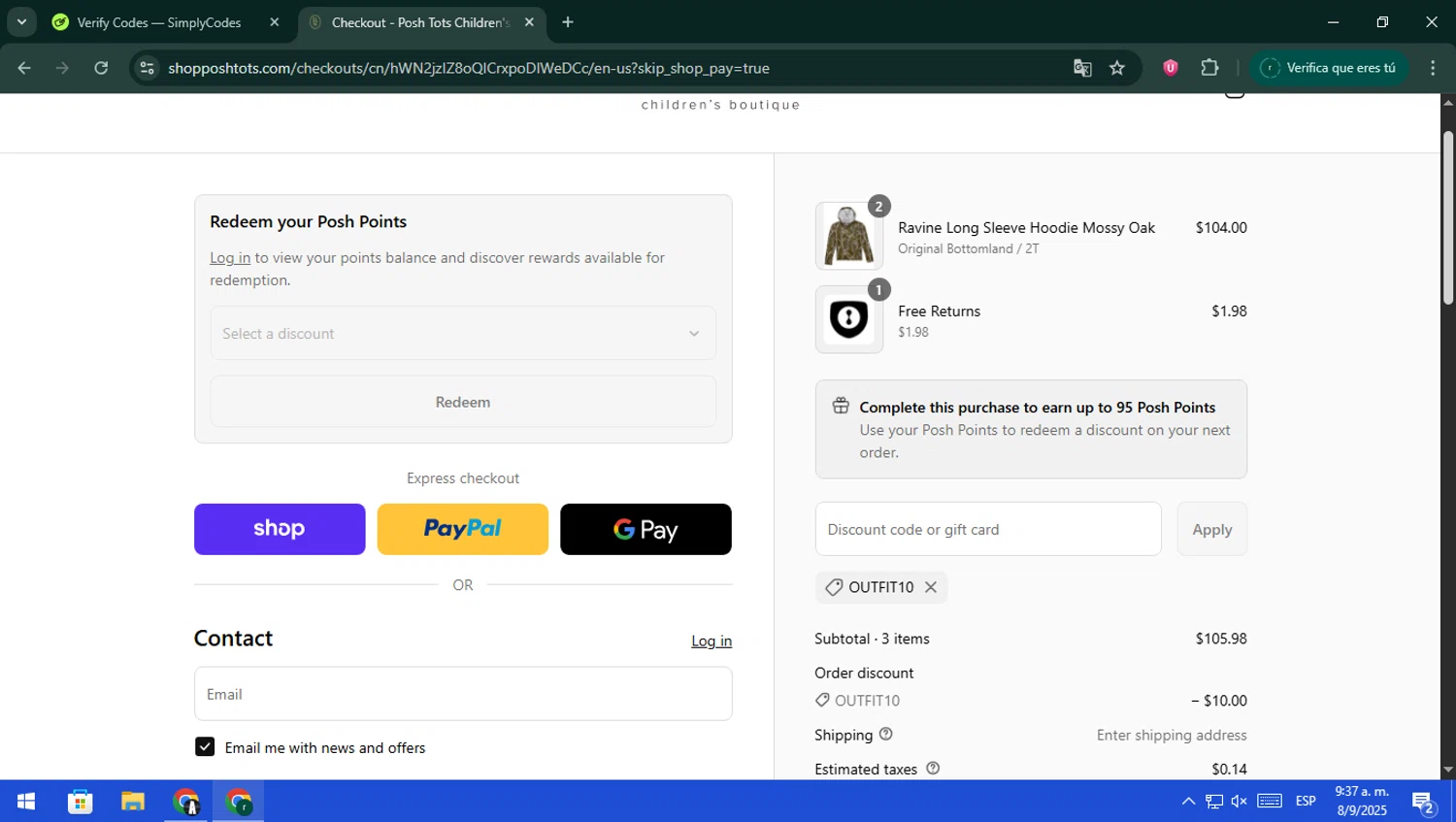Click the Estimated taxes help icon
Image resolution: width=1456 pixels, height=822 pixels.
point(933,769)
